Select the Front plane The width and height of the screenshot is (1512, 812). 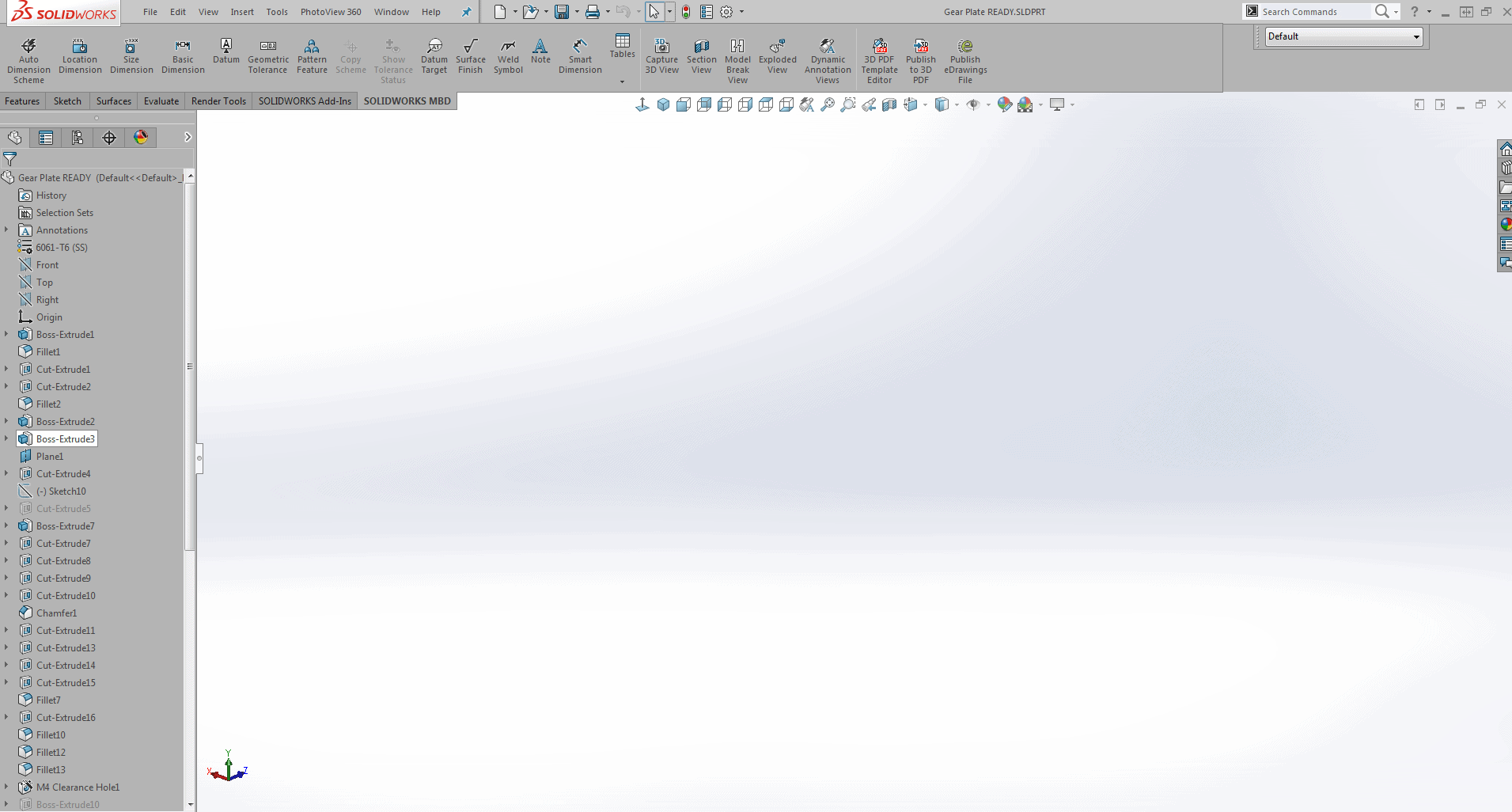[x=47, y=265]
